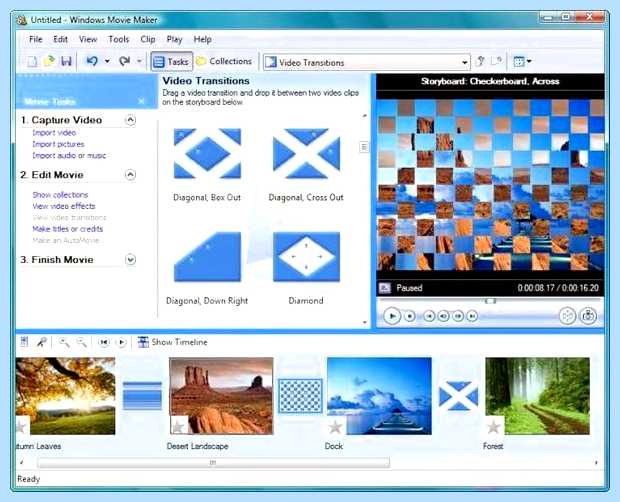Step to the previous frame
The height and width of the screenshot is (502, 620).
444,316
